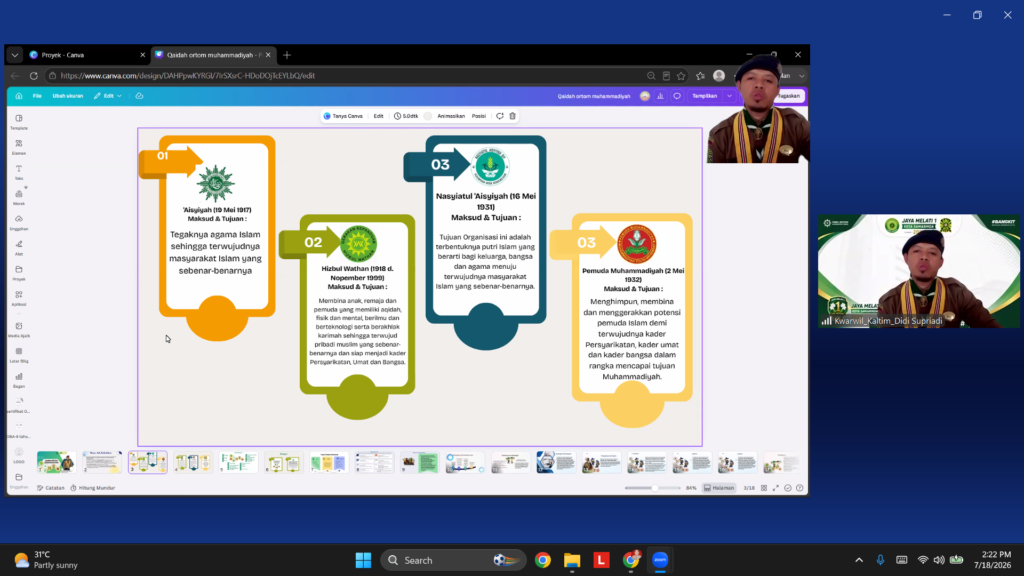Screen dimensions: 1024x576
Task: Open the Template panel icon
Action: click(x=19, y=122)
